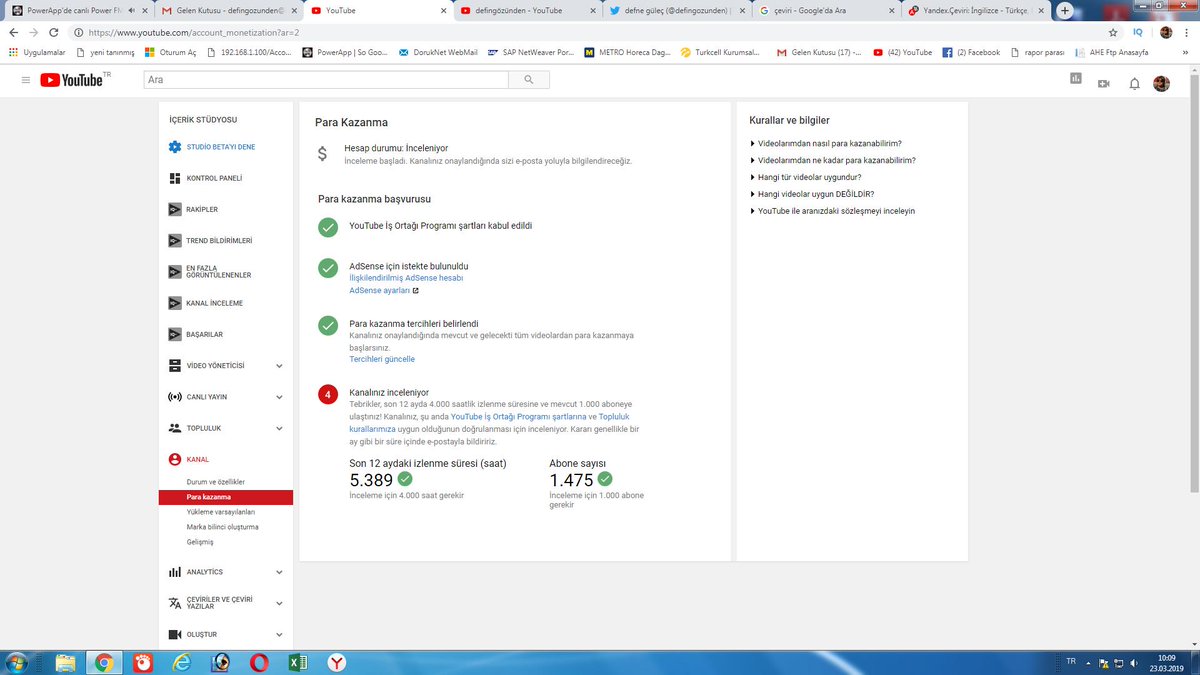Click the Başarılar sidebar icon
The height and width of the screenshot is (675, 1200).
click(175, 334)
